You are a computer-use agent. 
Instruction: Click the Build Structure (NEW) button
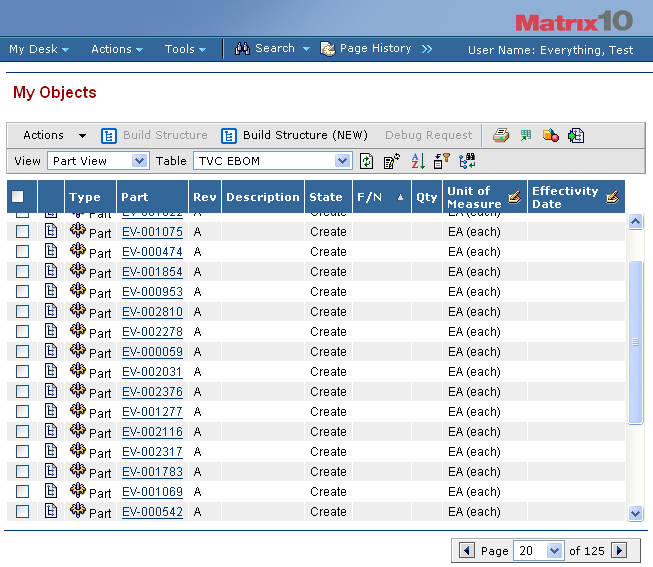294,136
